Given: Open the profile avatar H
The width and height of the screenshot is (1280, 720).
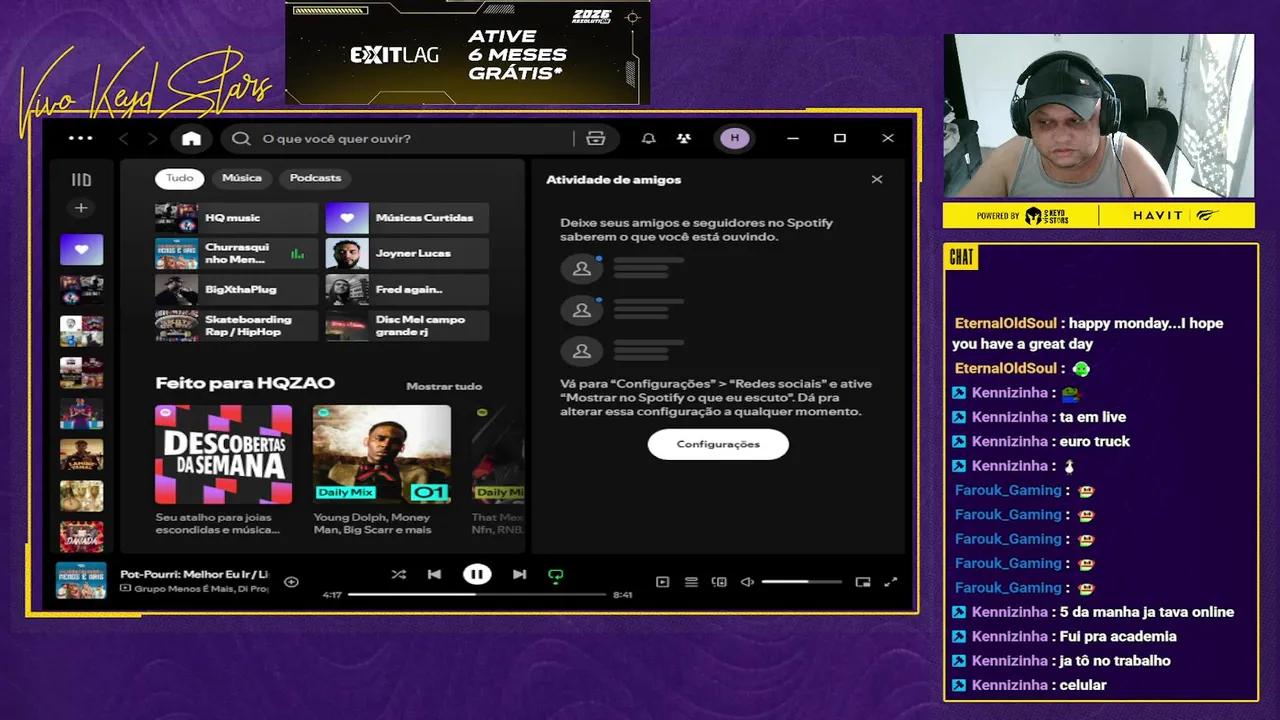Looking at the screenshot, I should pos(735,138).
